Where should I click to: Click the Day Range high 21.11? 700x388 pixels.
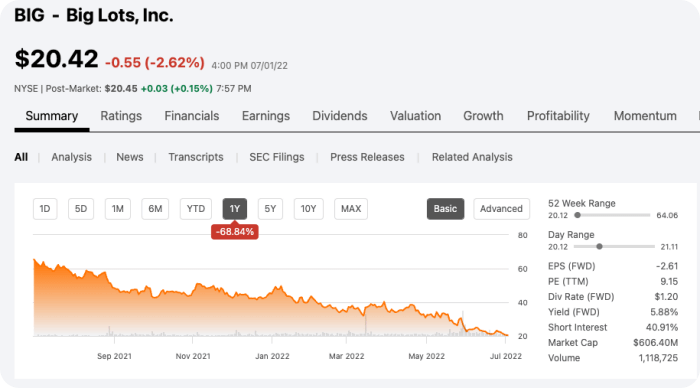(x=669, y=246)
